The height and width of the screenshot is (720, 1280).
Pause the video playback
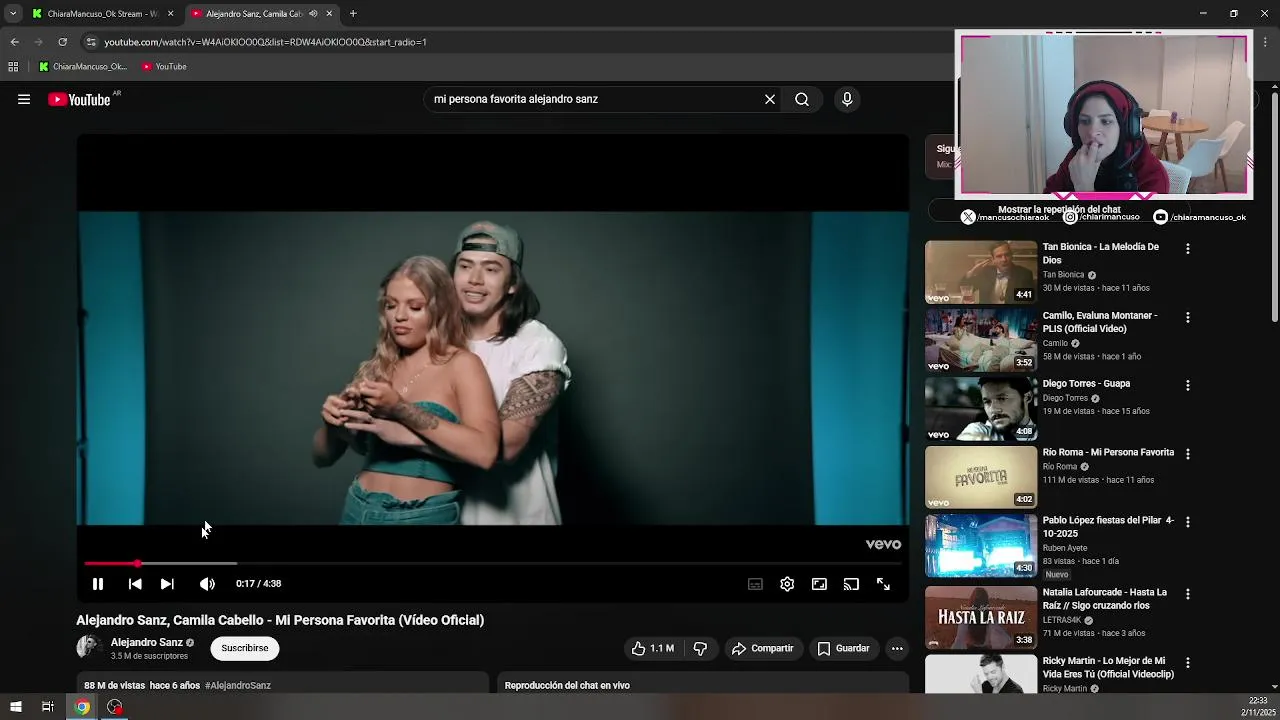point(98,584)
